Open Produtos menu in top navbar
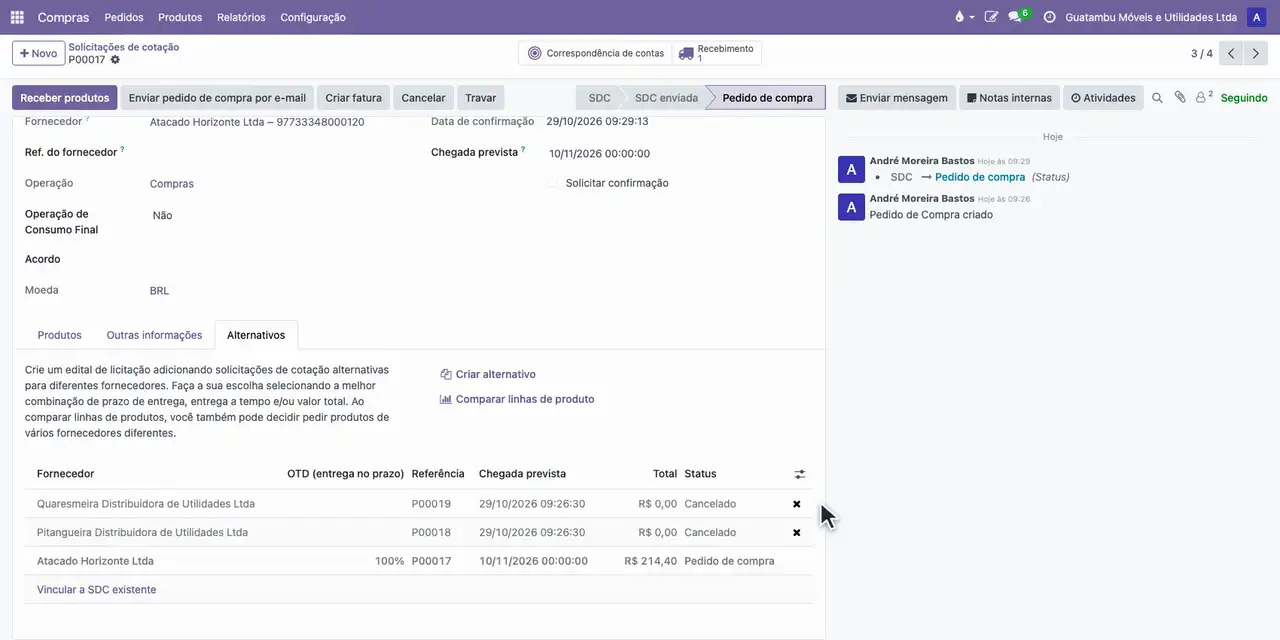1280x640 pixels. (x=180, y=17)
